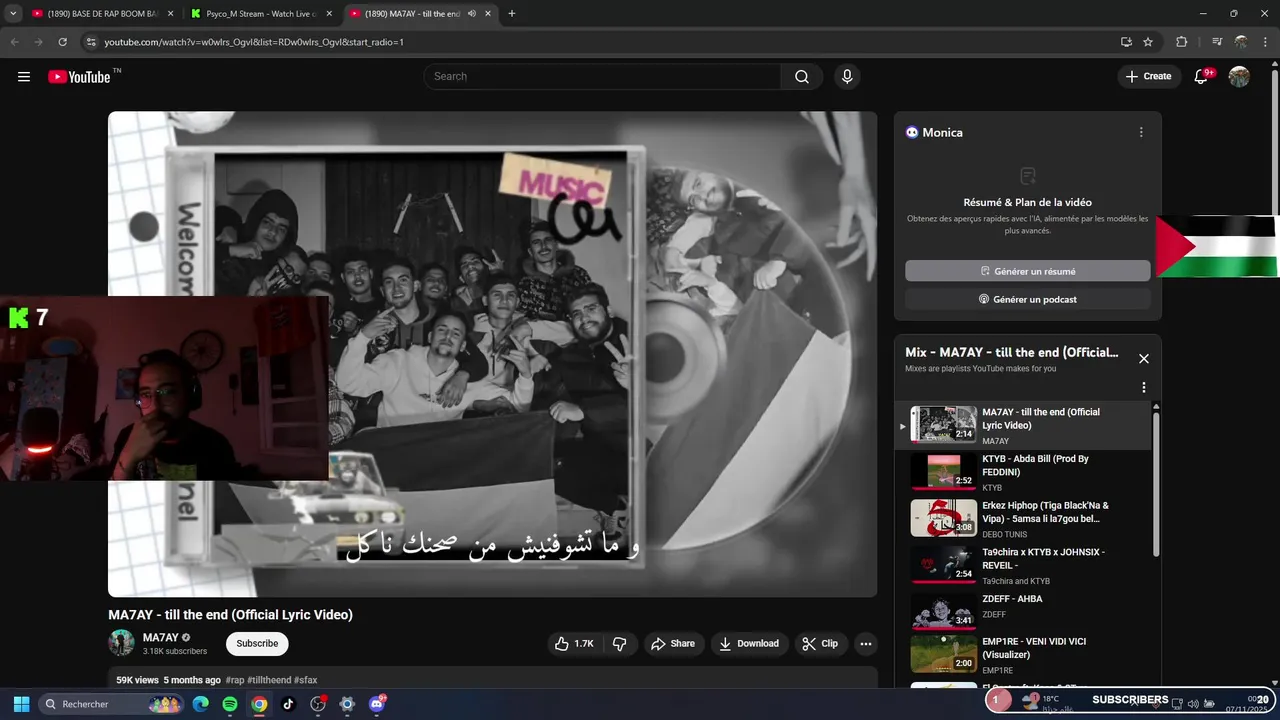Open Chrome media controls icon
Screen dimensions: 1280x720
coord(1217,42)
